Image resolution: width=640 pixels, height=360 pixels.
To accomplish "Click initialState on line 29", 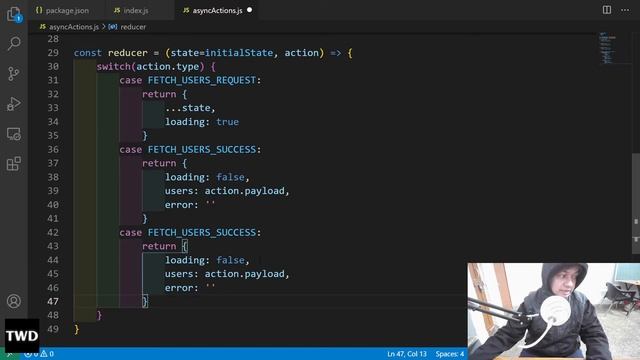I will [239, 53].
